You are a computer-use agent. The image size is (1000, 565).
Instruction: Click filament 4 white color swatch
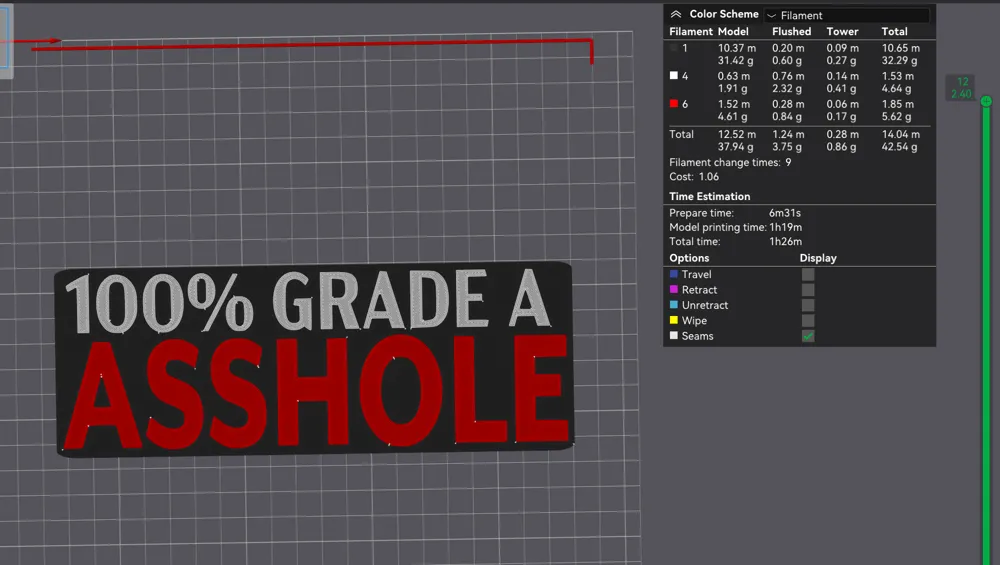[x=673, y=75]
